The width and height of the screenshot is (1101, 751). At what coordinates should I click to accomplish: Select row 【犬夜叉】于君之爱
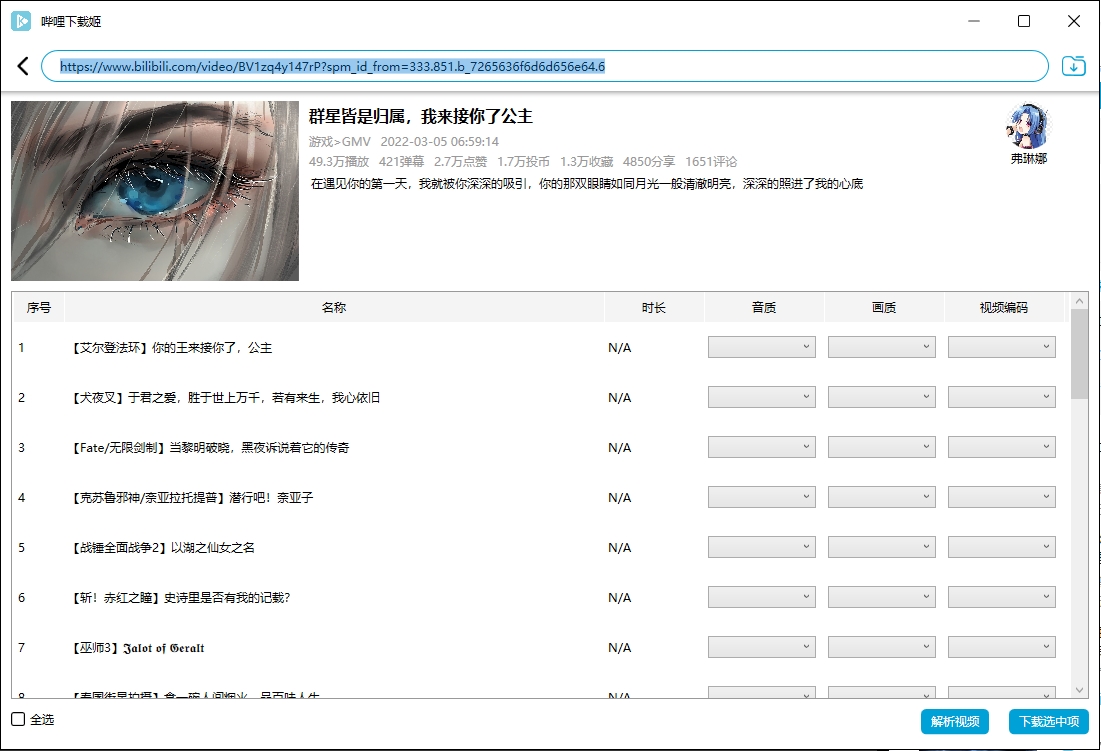click(x=541, y=397)
